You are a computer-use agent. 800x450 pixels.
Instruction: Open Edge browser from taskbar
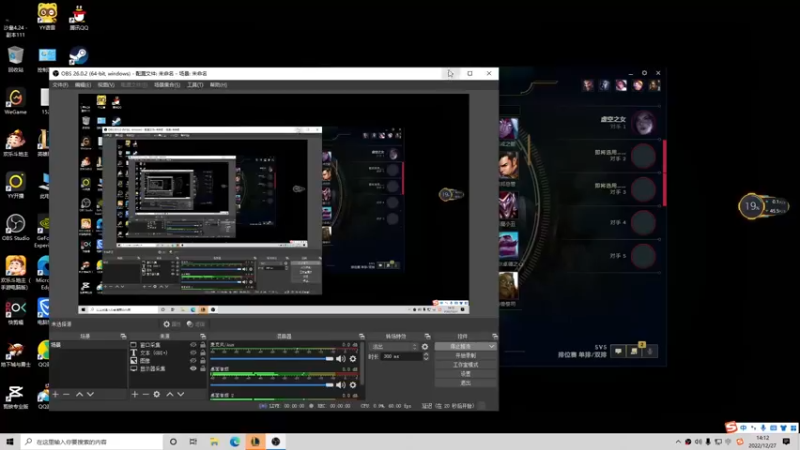pyautogui.click(x=235, y=441)
